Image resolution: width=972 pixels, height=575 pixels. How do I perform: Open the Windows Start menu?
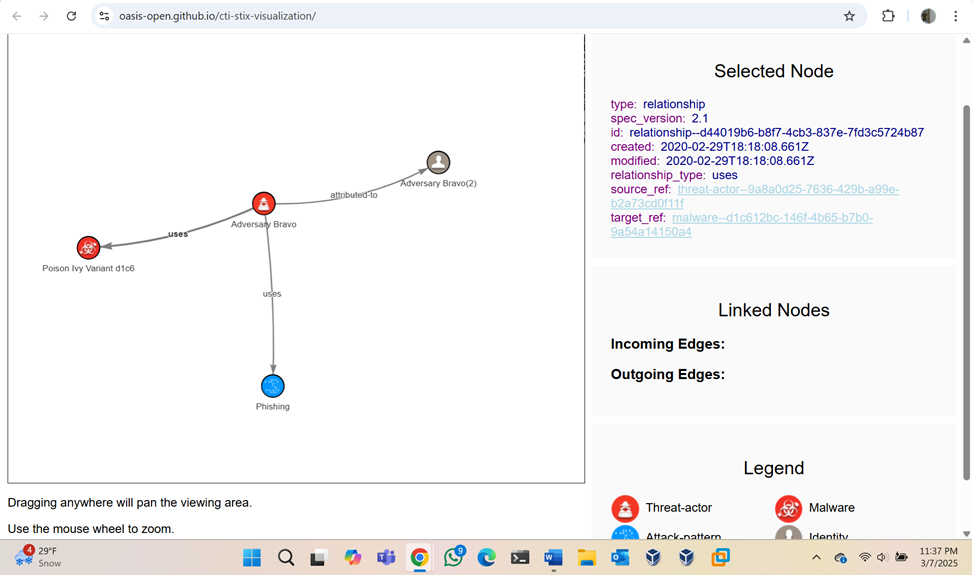pyautogui.click(x=252, y=558)
